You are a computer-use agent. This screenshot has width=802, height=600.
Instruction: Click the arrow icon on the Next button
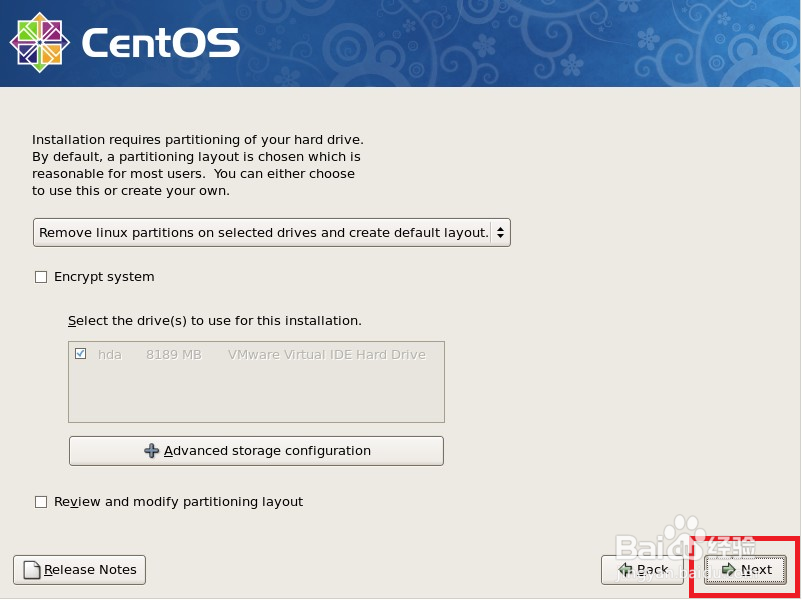pos(728,569)
